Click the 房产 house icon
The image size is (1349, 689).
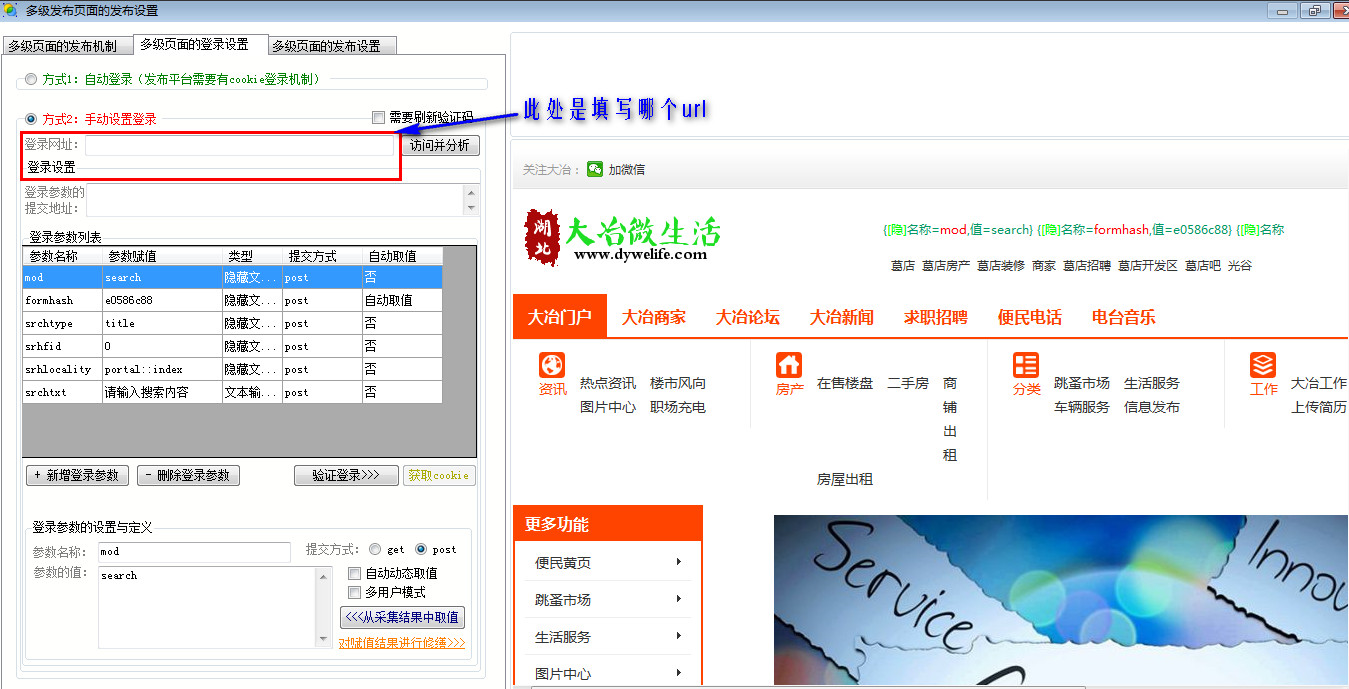pyautogui.click(x=789, y=365)
